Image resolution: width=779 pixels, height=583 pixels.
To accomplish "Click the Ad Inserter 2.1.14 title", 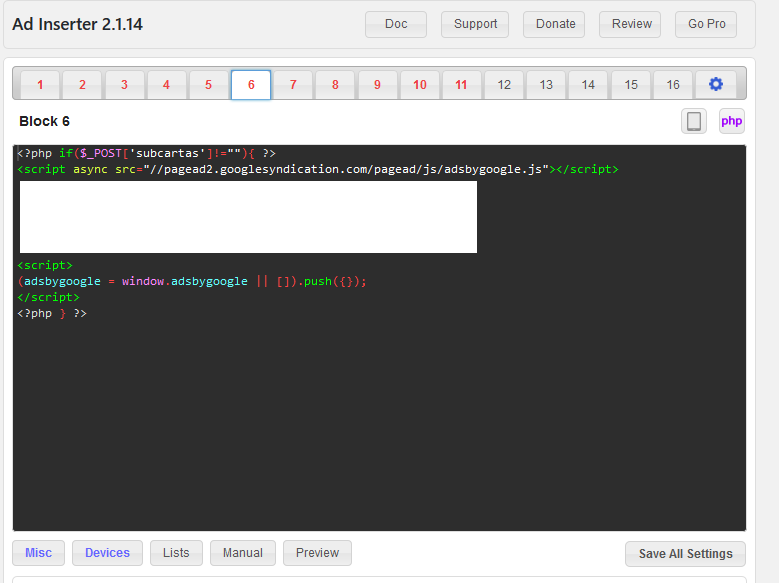I will click(x=78, y=24).
